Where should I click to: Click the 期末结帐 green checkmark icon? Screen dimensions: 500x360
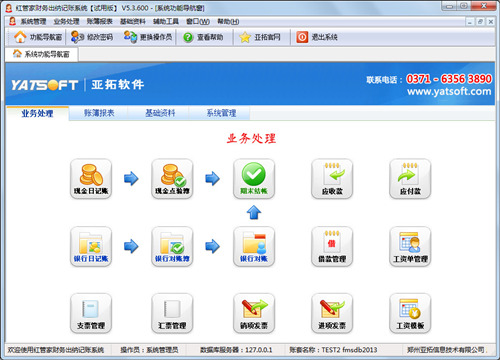tap(254, 179)
